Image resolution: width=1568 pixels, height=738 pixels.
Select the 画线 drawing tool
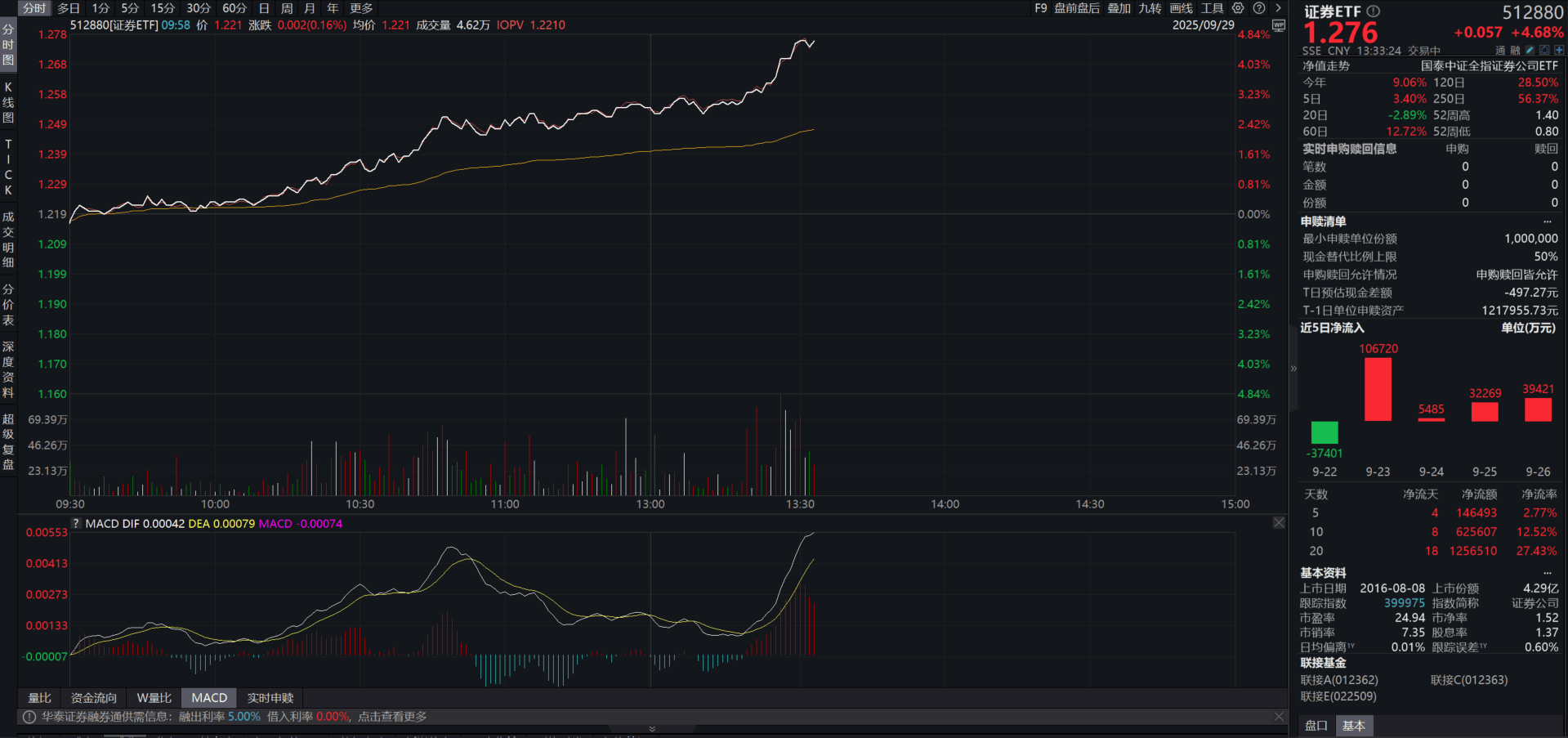[1180, 8]
